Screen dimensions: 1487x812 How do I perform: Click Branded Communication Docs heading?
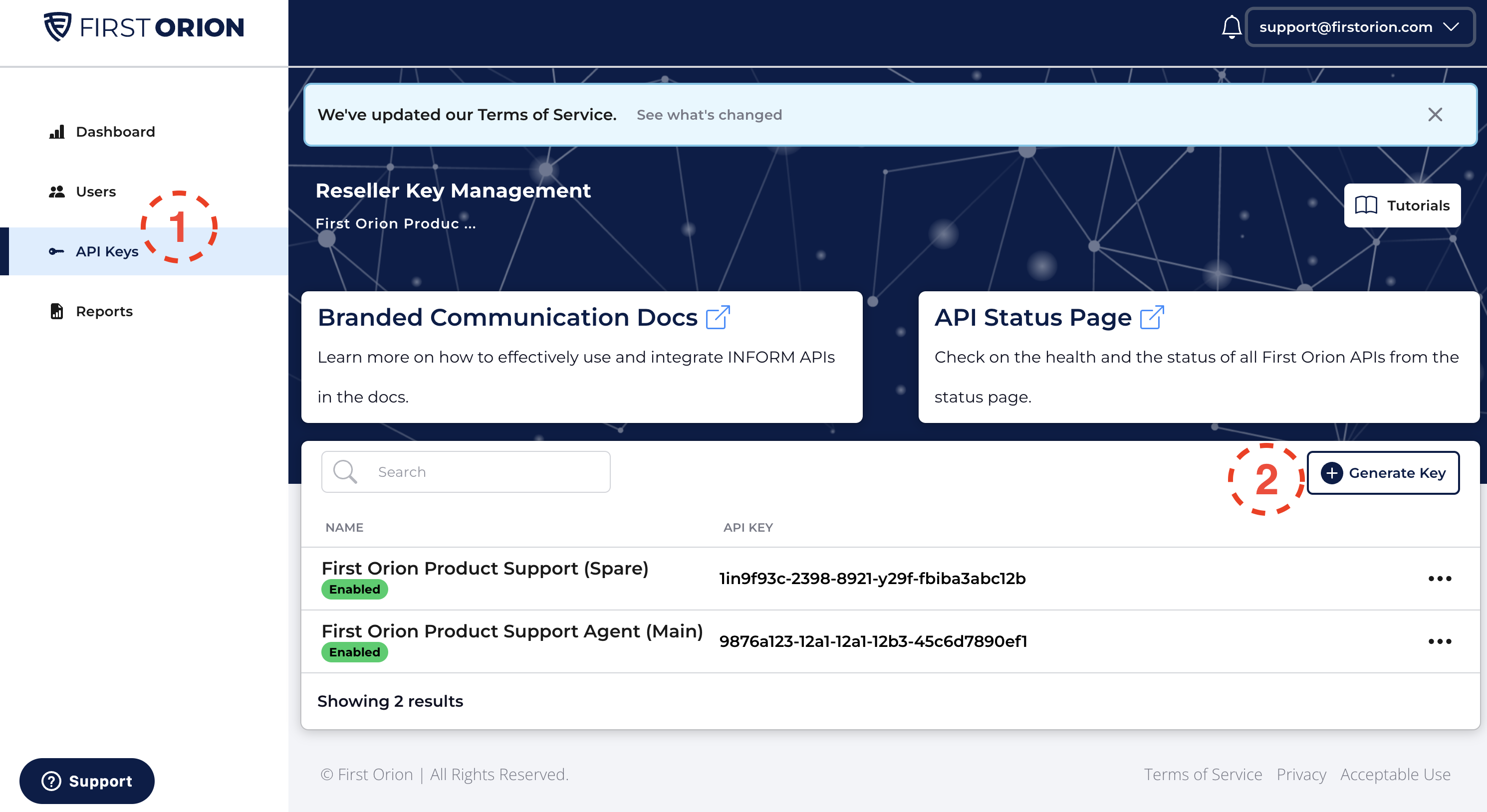507,317
